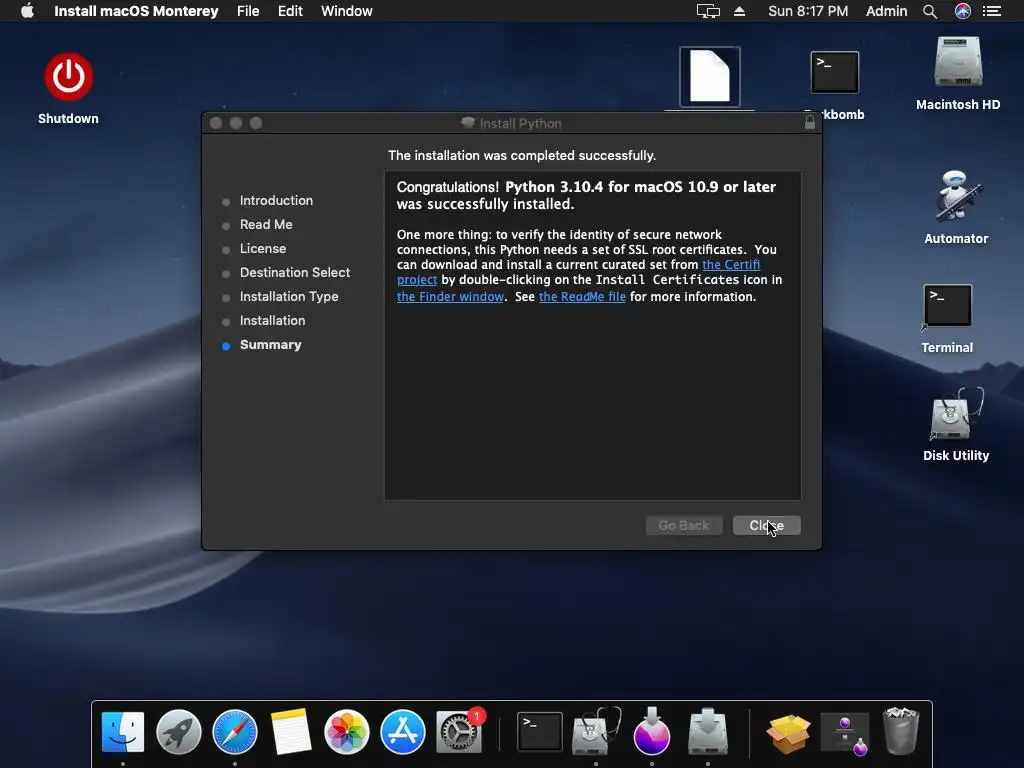Launch Safari from the Dock
Viewport: 1024px width, 768px height.
234,732
